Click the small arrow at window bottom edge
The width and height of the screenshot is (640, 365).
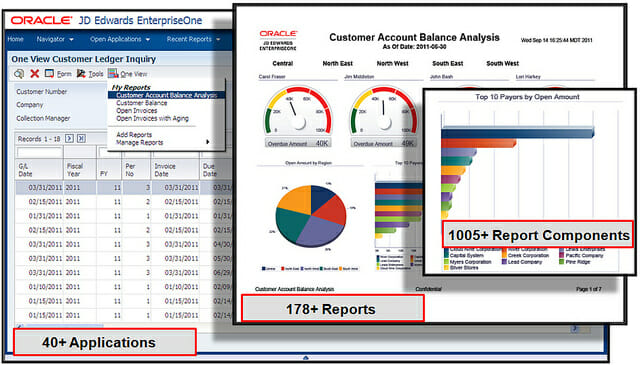pos(306,358)
